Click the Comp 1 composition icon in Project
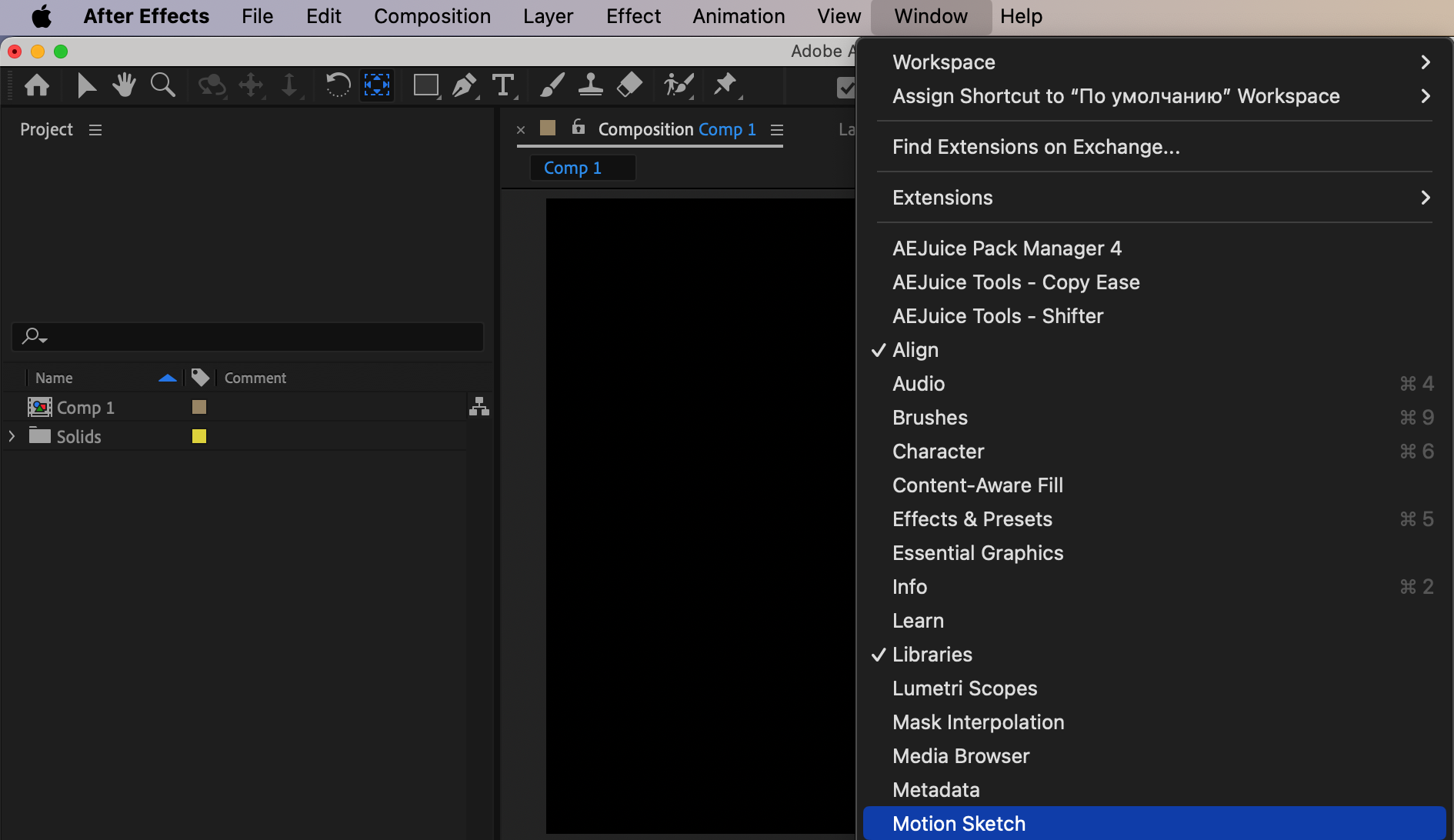 (40, 407)
